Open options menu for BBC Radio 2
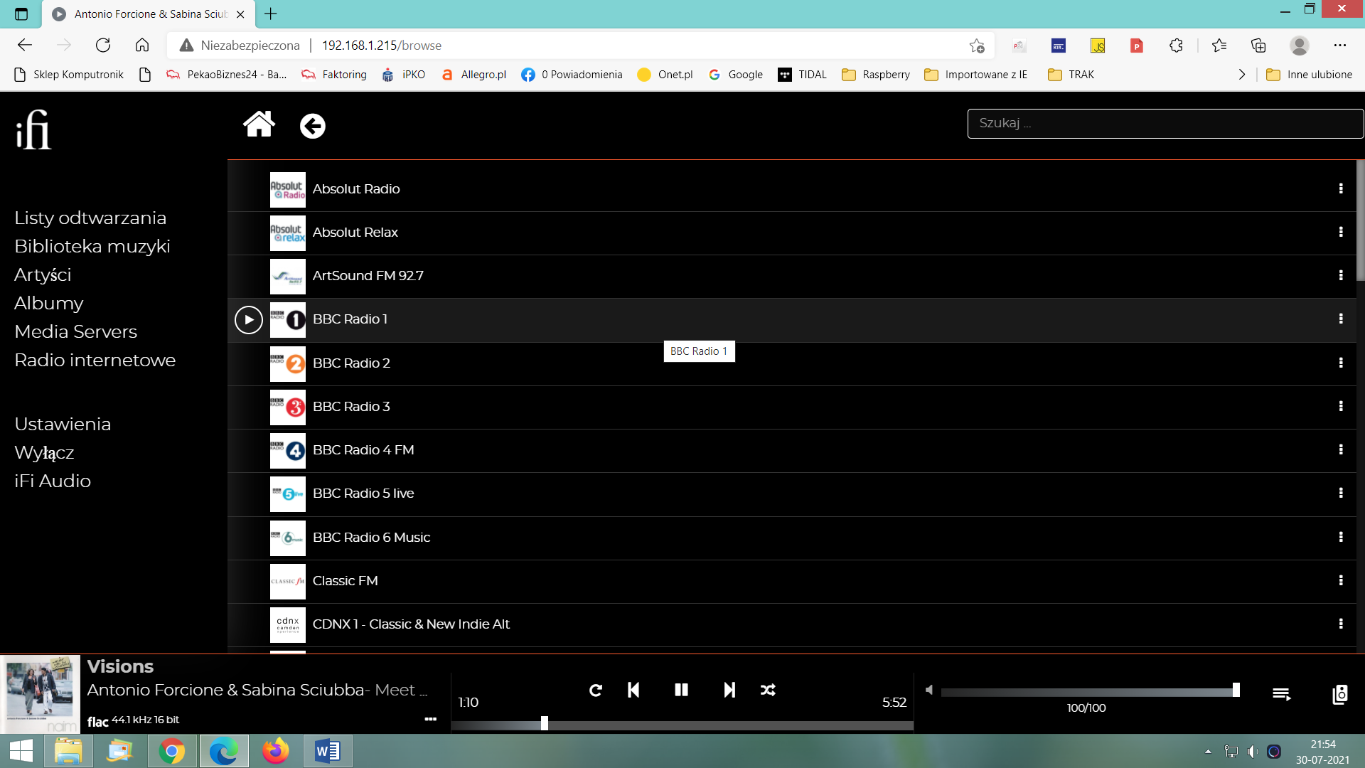Image resolution: width=1365 pixels, height=768 pixels. pos(1341,363)
